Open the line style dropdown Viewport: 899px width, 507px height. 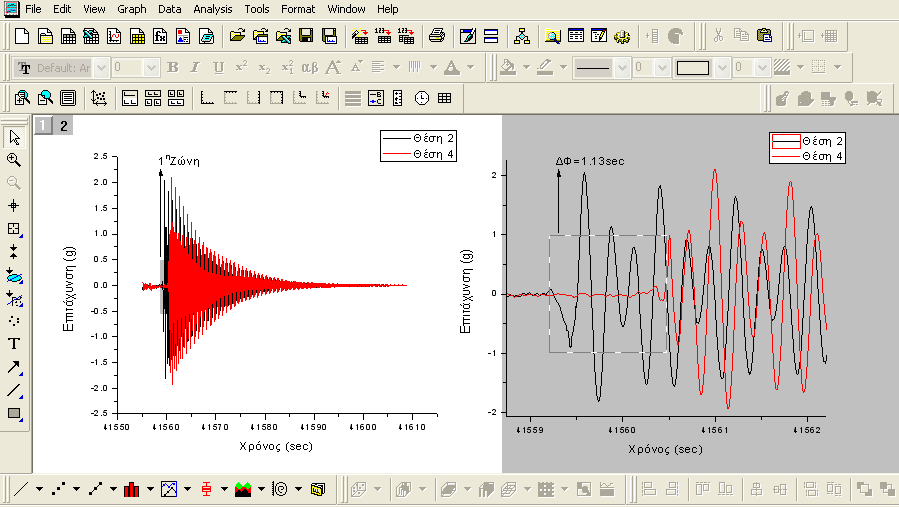click(623, 68)
